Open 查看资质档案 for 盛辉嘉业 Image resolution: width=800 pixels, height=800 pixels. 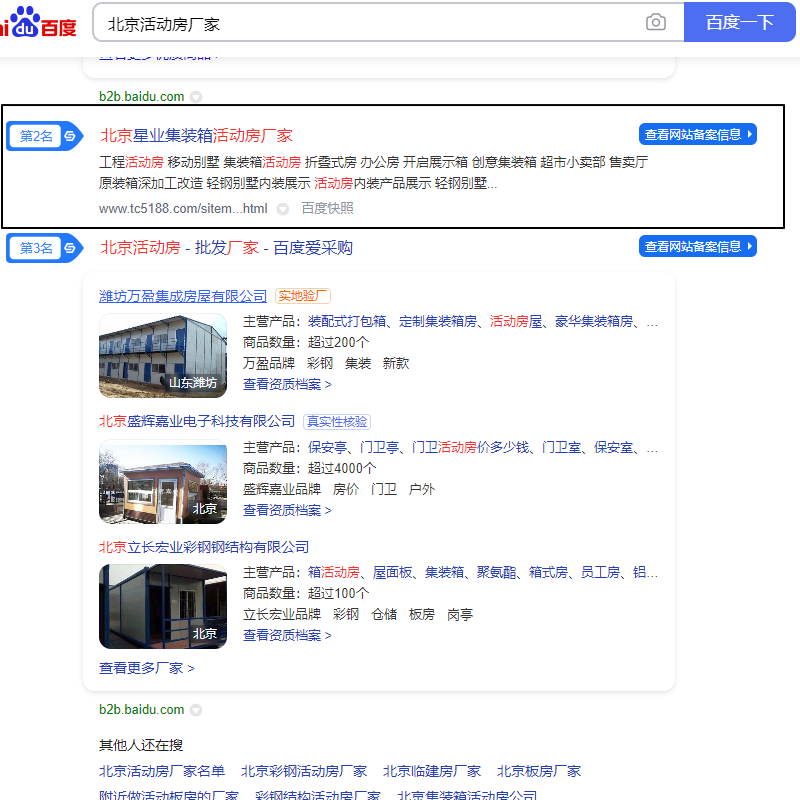point(287,510)
